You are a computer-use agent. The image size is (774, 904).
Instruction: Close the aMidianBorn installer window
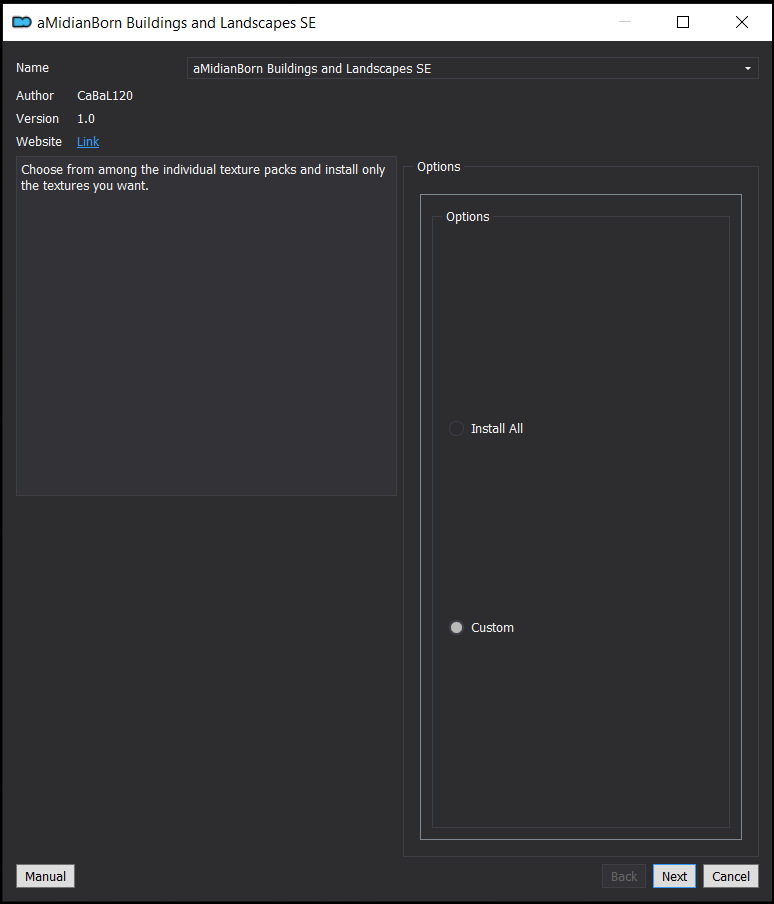pyautogui.click(x=742, y=22)
